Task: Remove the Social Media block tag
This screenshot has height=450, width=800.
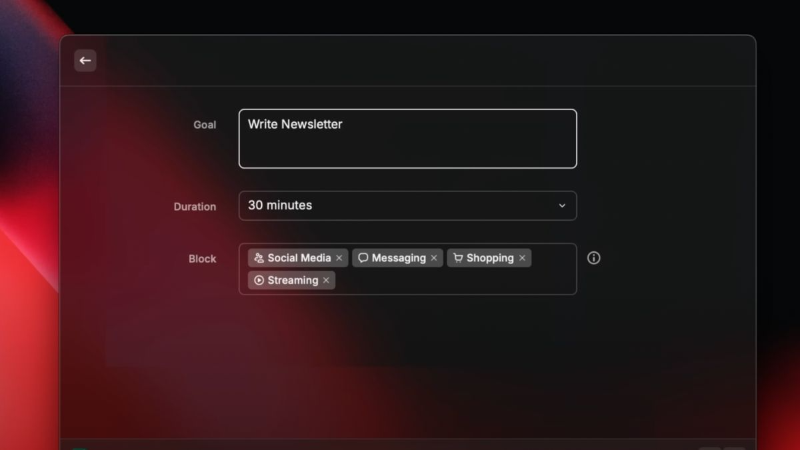Action: [x=339, y=258]
